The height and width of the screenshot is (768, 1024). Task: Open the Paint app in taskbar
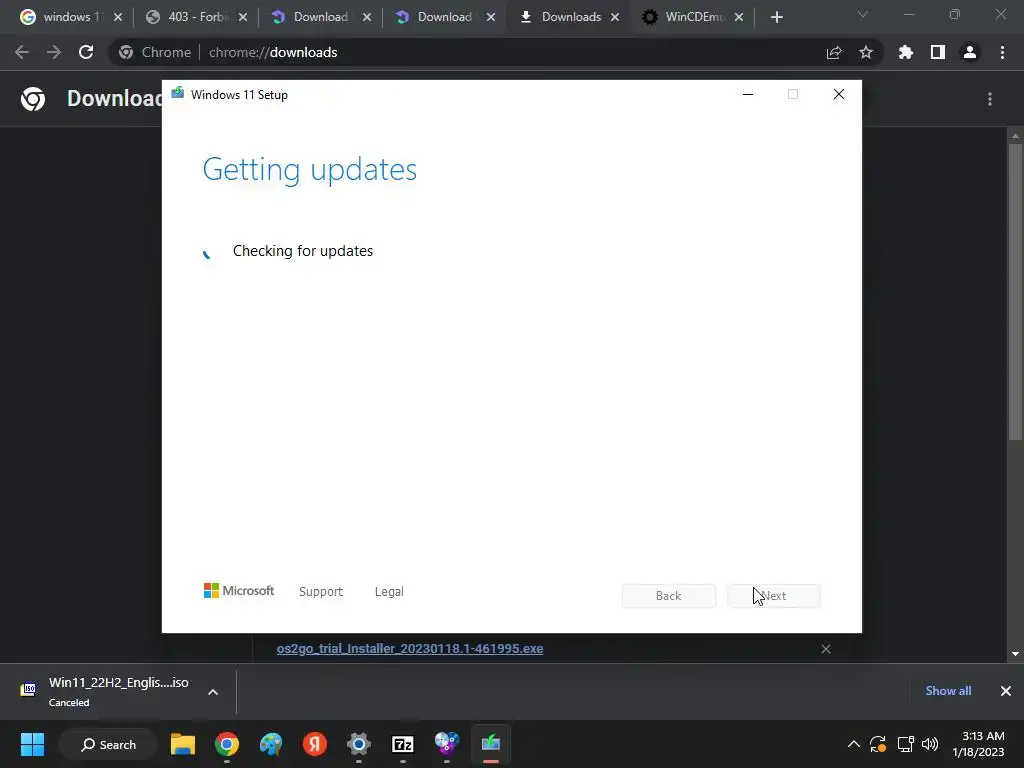click(270, 744)
